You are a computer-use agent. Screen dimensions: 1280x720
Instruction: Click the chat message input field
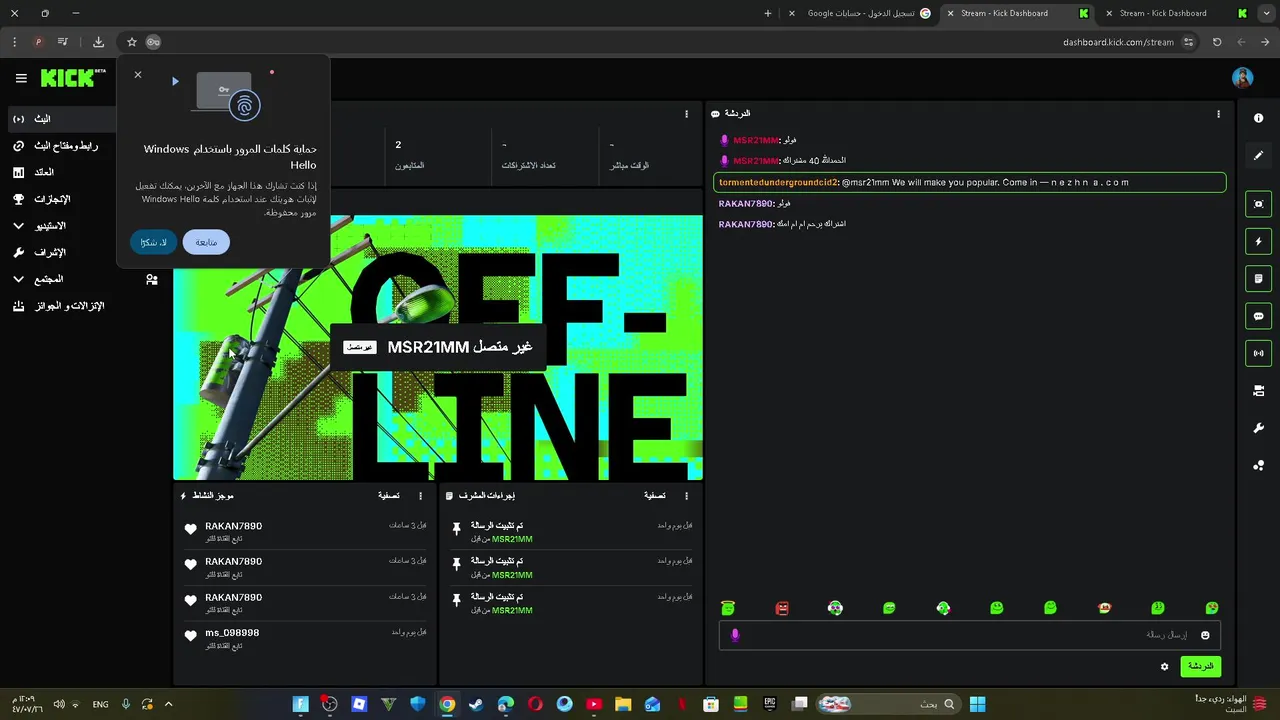tap(968, 635)
